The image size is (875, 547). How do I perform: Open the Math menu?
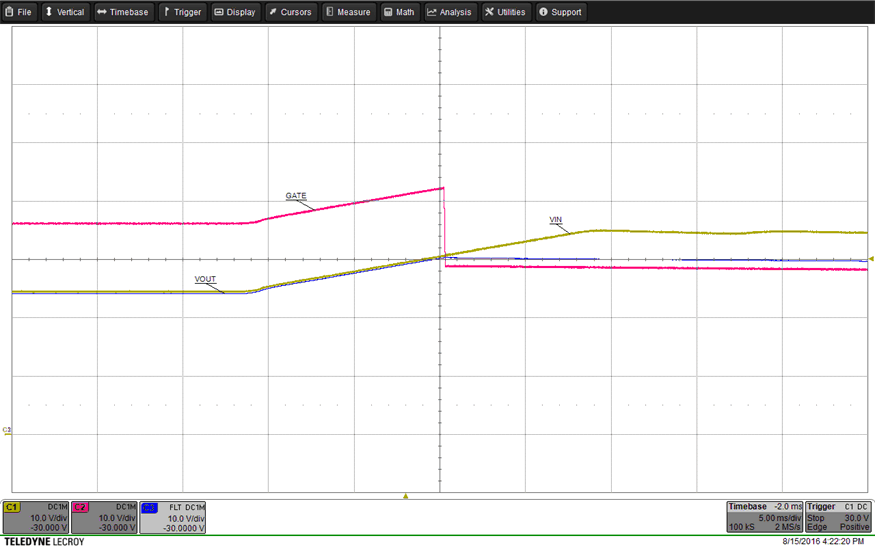400,12
